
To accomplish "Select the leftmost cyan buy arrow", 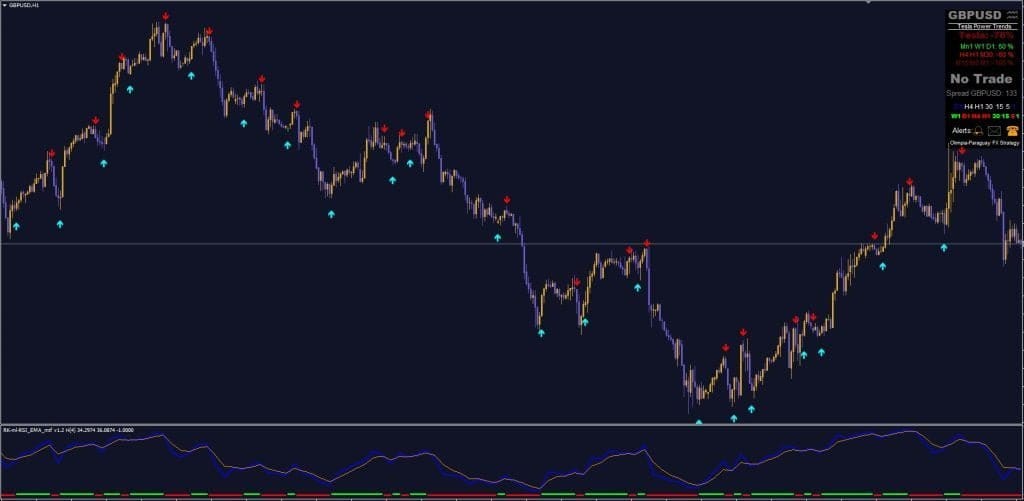I will 16,226.
